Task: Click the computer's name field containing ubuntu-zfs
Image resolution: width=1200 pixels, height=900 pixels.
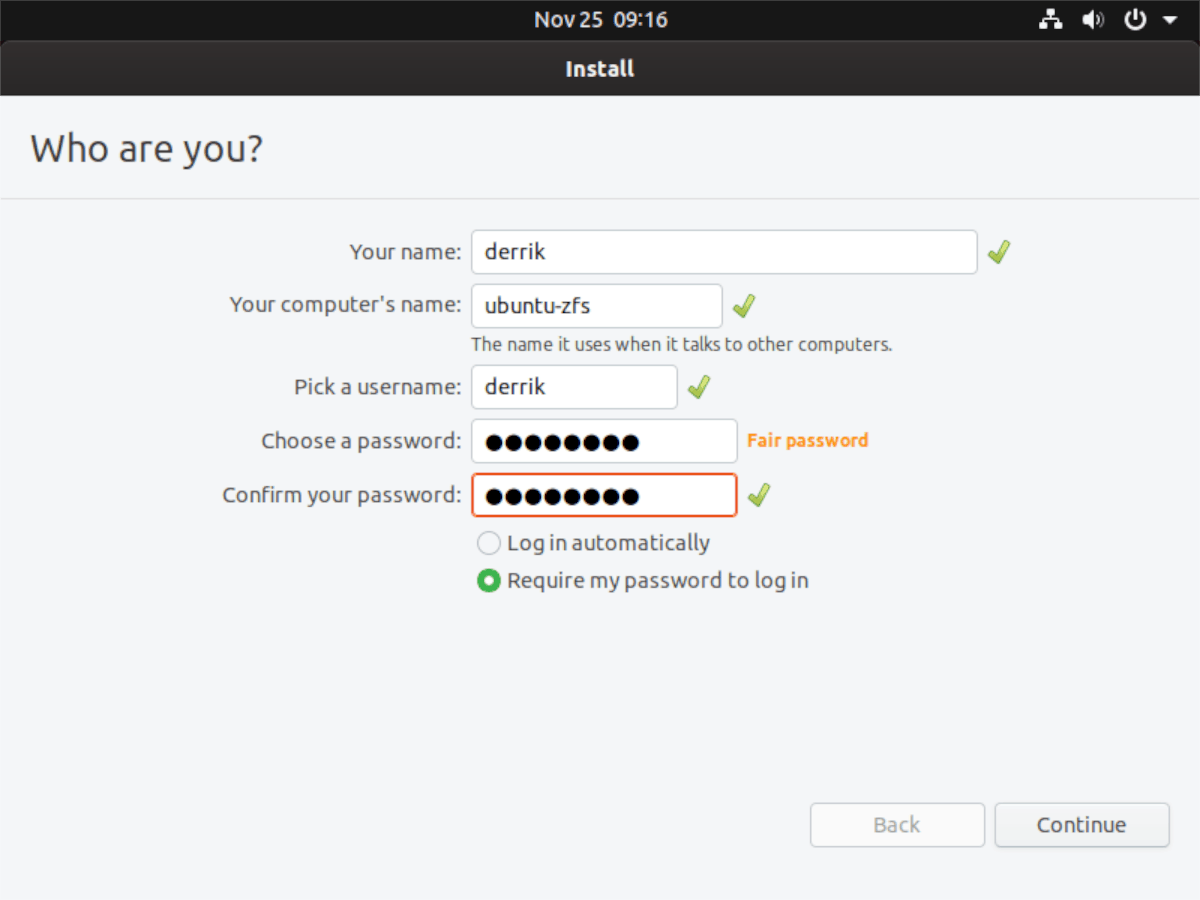Action: click(596, 306)
